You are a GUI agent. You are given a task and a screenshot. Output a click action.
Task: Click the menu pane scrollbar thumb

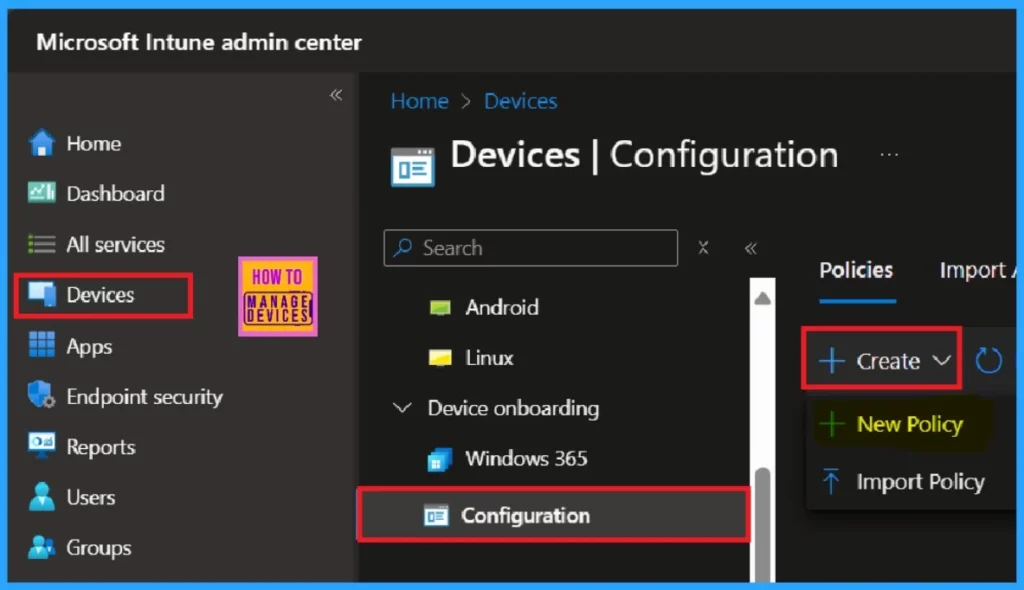pyautogui.click(x=762, y=523)
